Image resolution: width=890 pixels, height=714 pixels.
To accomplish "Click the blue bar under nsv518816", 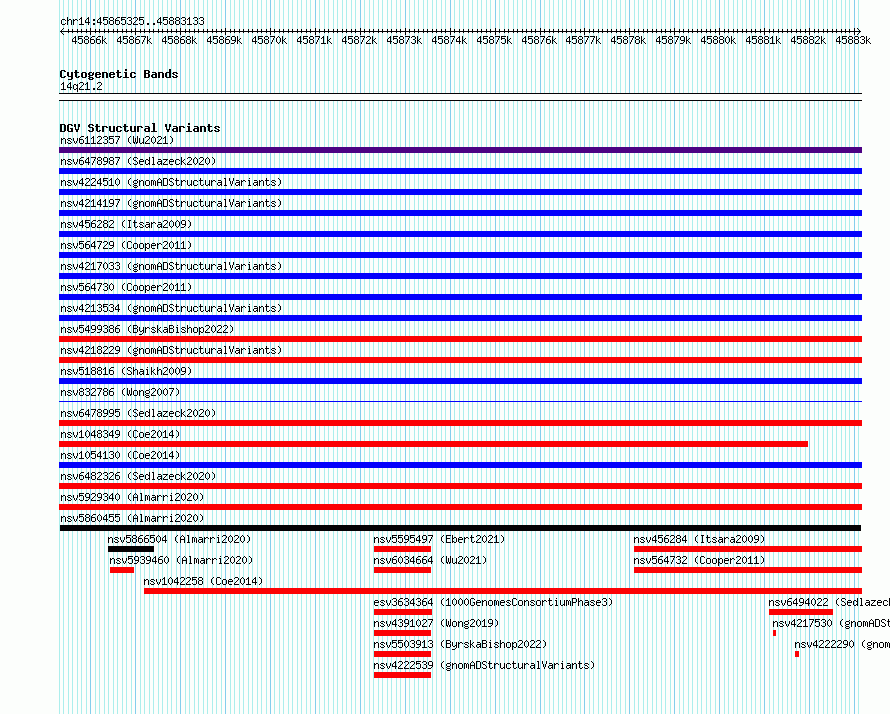I will tap(460, 381).
